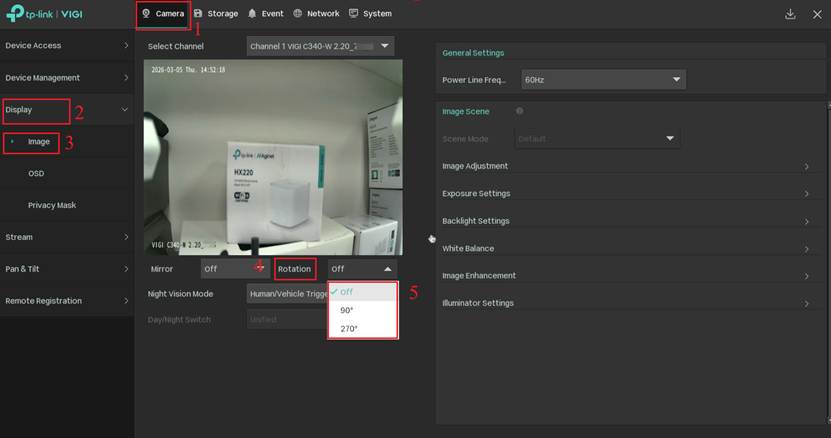Open Privacy Mask in sidebar
The width and height of the screenshot is (831, 438).
point(52,205)
